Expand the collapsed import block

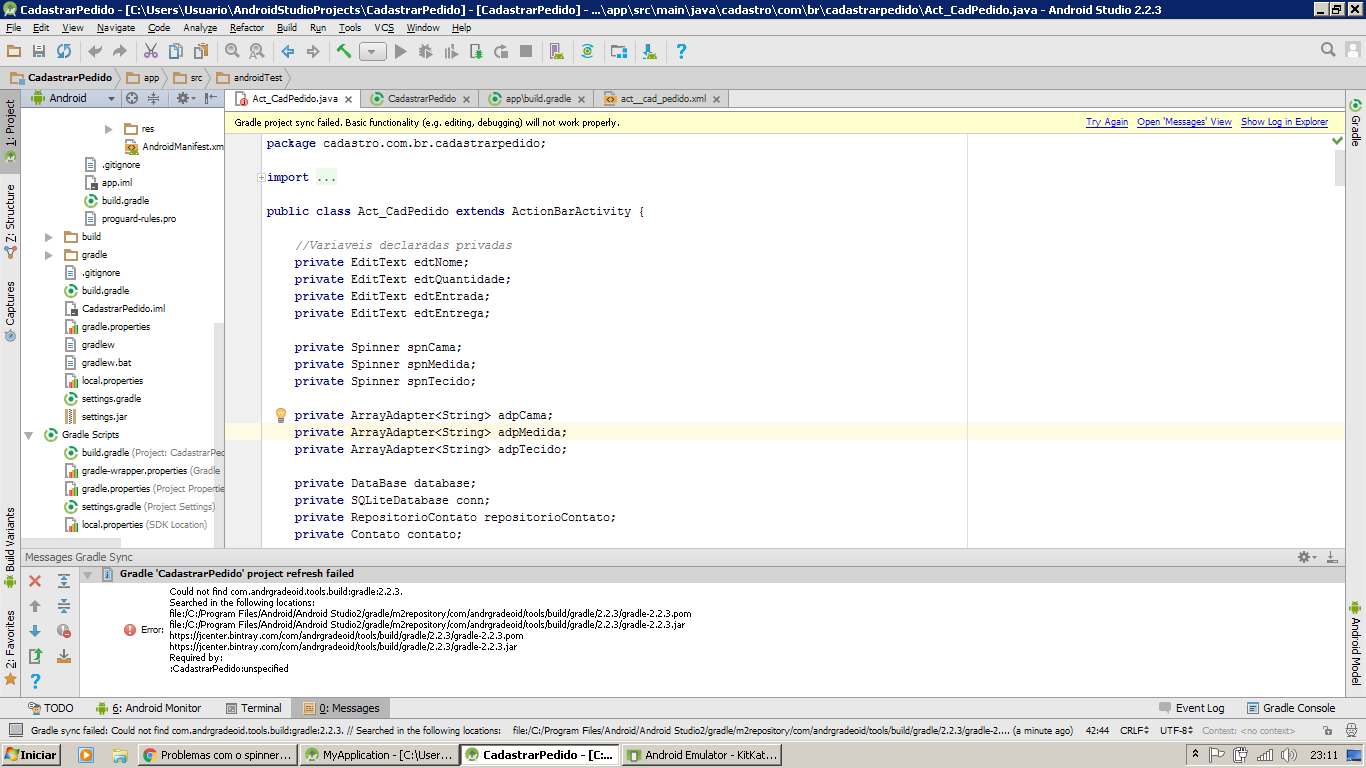coord(262,177)
